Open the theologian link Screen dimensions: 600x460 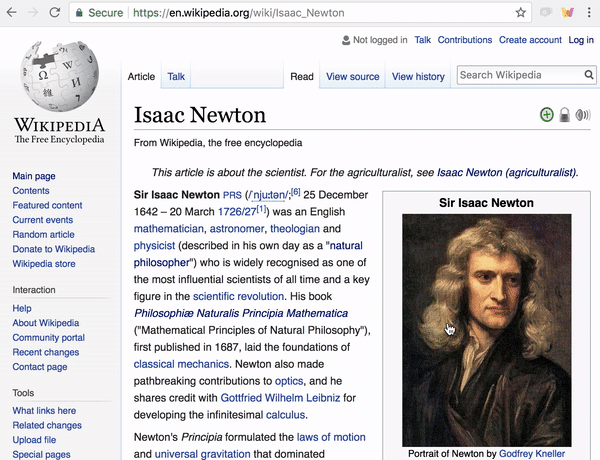coord(295,228)
